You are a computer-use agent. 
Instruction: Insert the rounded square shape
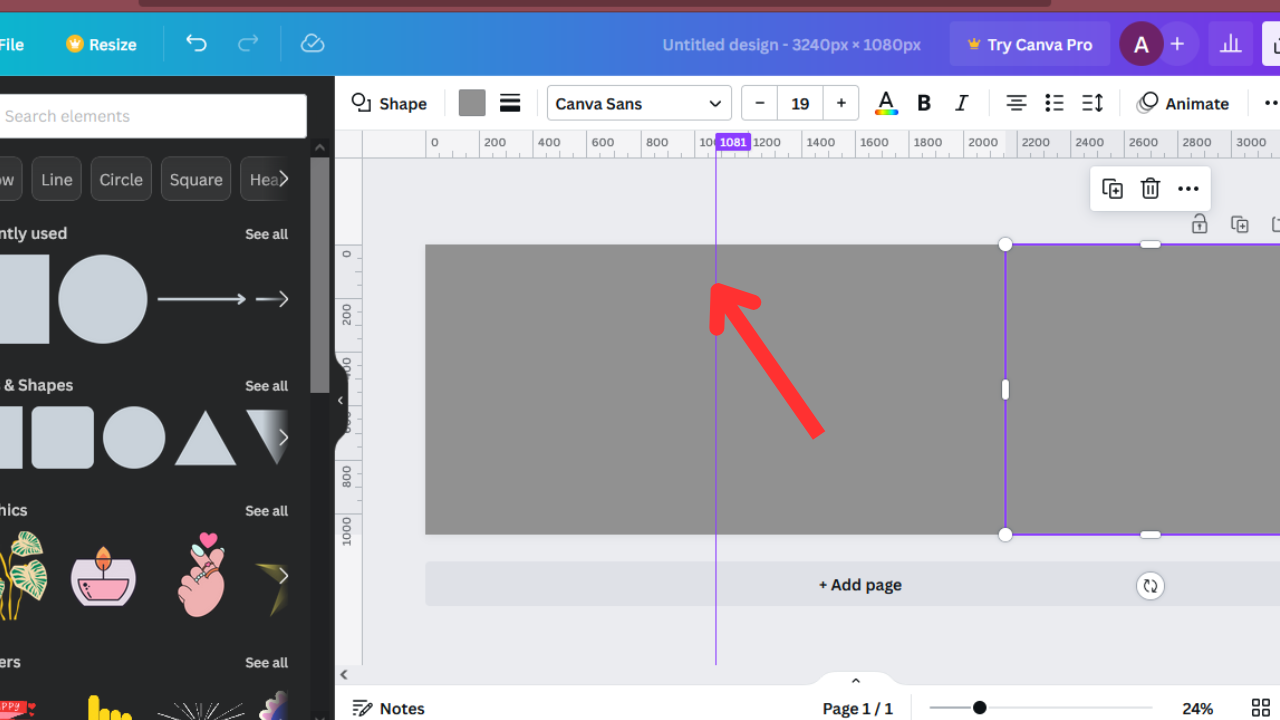(x=62, y=437)
